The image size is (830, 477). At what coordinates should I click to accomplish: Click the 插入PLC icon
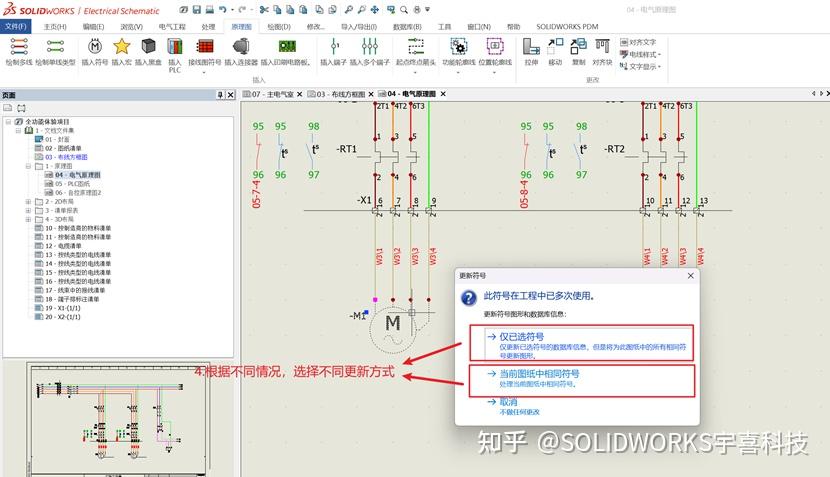click(175, 47)
